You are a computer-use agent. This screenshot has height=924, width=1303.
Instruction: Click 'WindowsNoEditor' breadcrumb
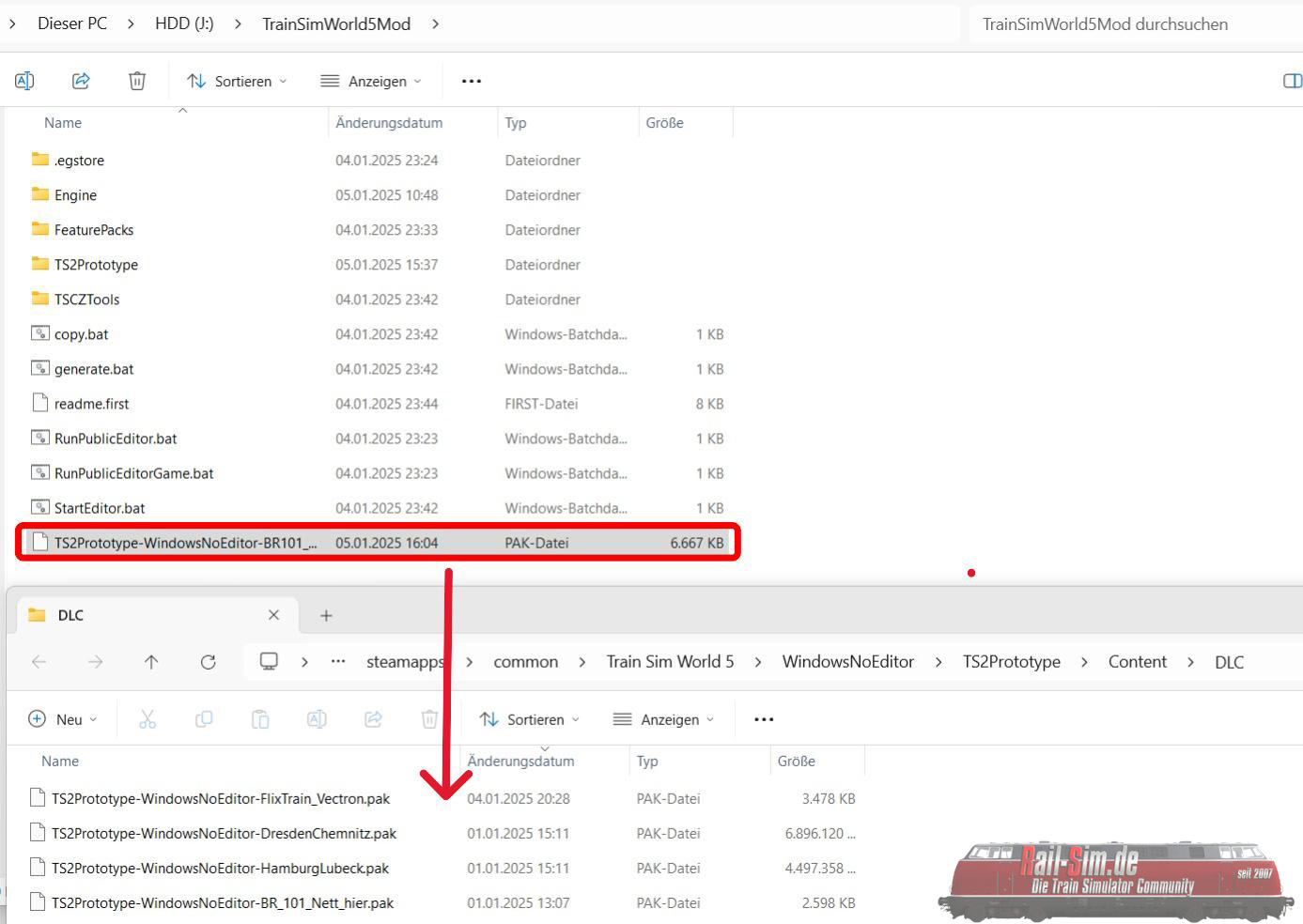click(x=848, y=662)
